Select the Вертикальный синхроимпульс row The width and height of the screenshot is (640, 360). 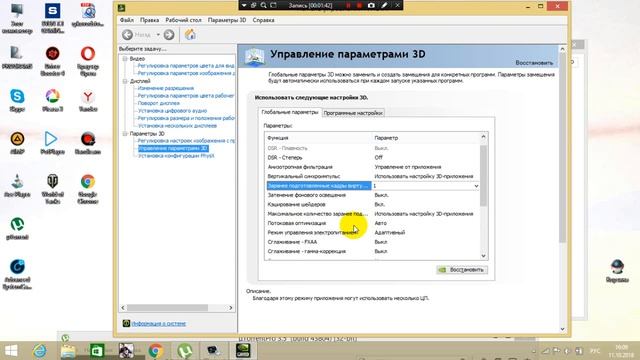372,176
